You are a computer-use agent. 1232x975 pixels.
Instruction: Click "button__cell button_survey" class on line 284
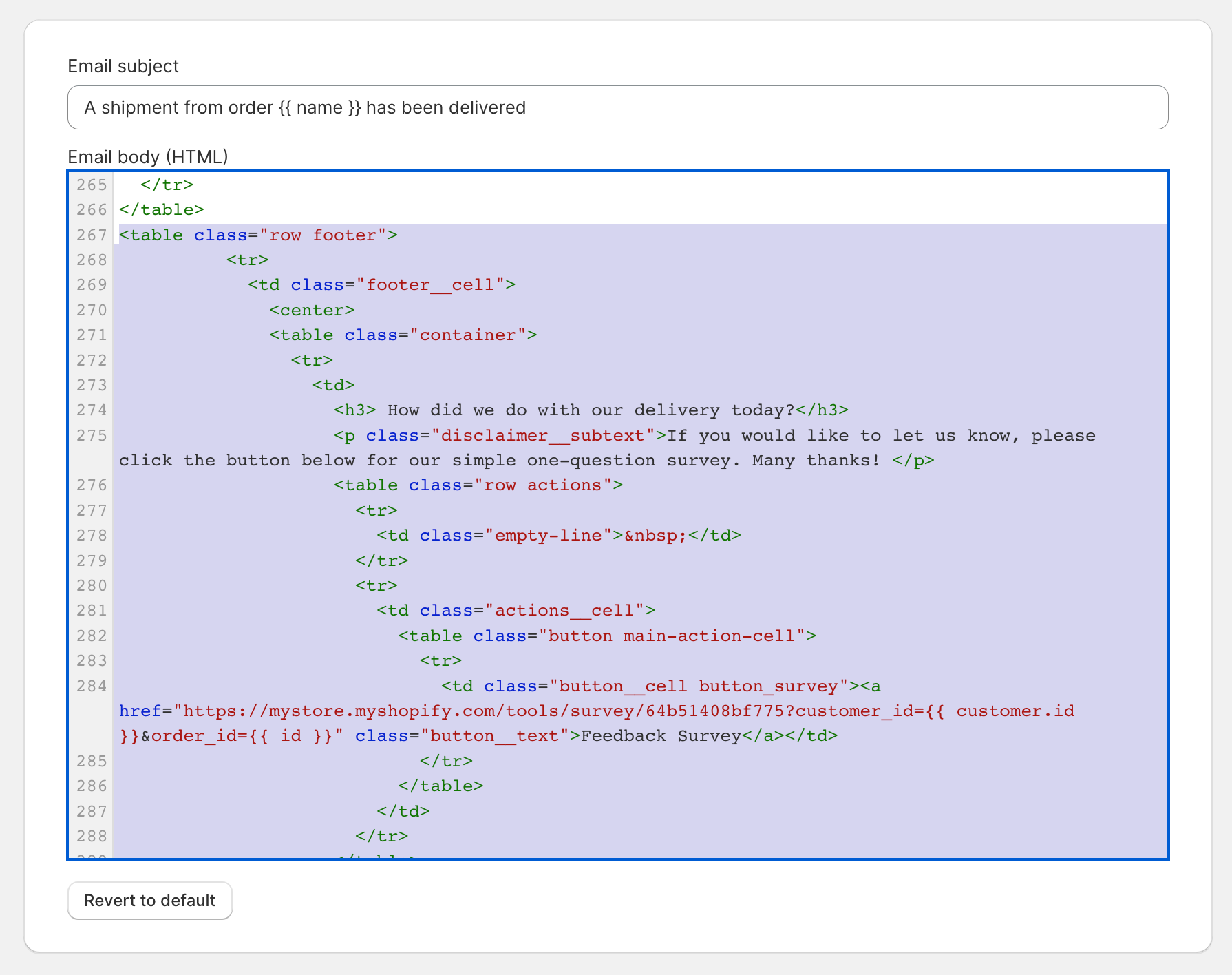(699, 686)
